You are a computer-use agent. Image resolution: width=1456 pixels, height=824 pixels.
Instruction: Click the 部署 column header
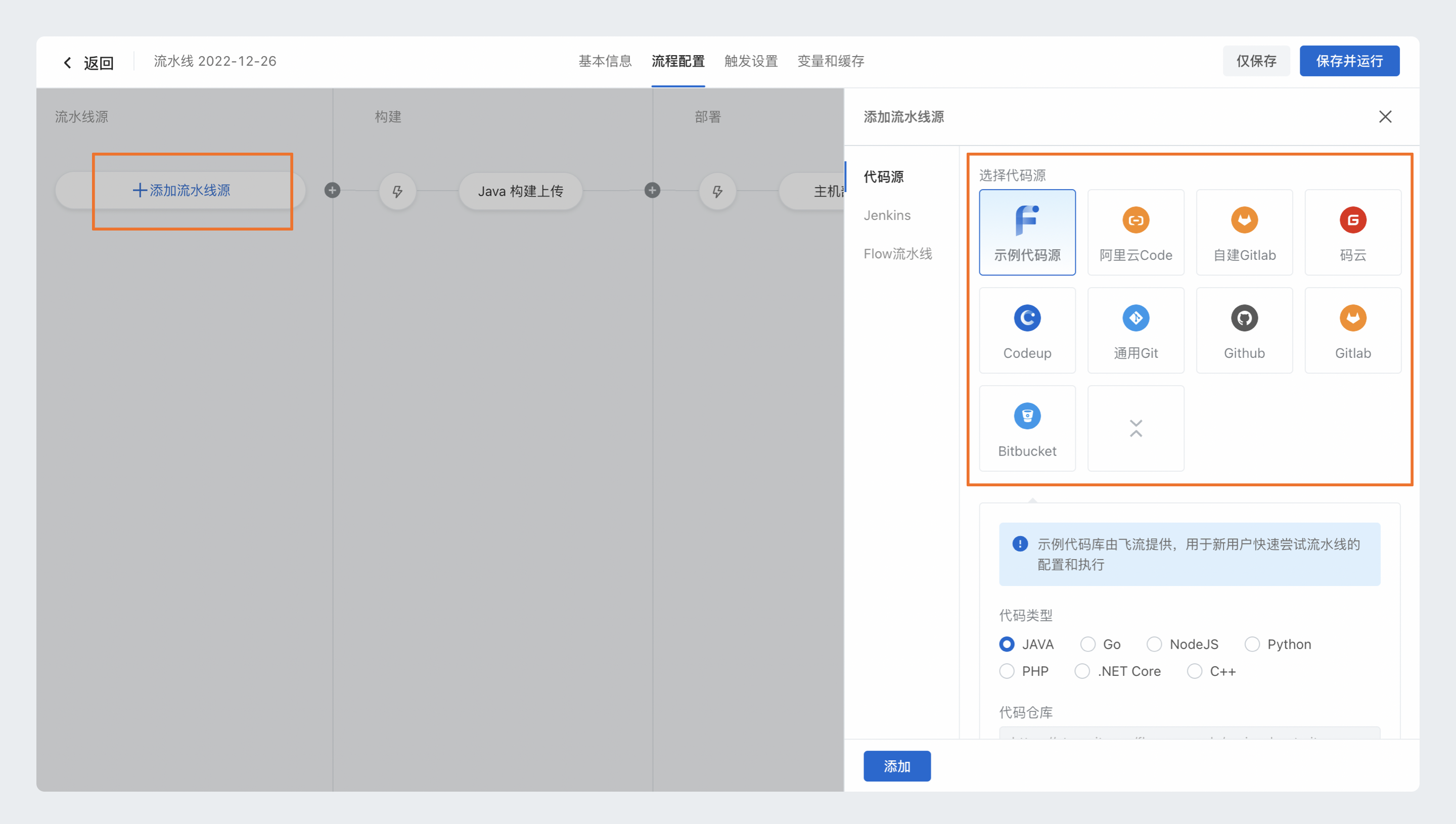[708, 117]
